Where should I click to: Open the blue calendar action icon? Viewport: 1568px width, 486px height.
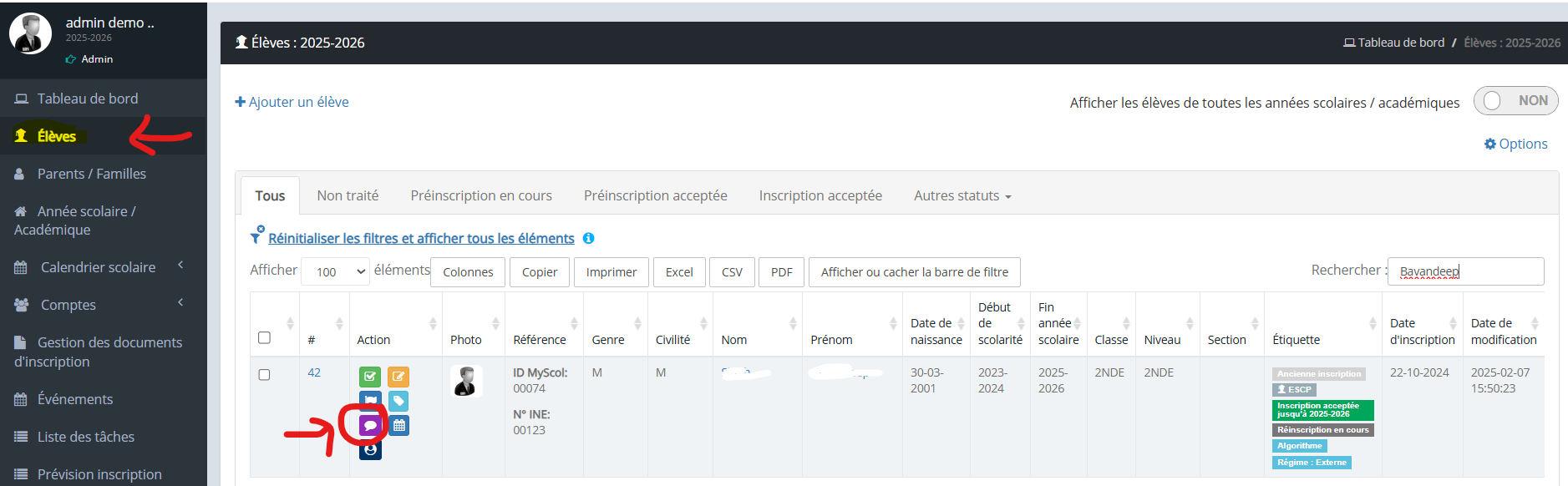tap(398, 426)
